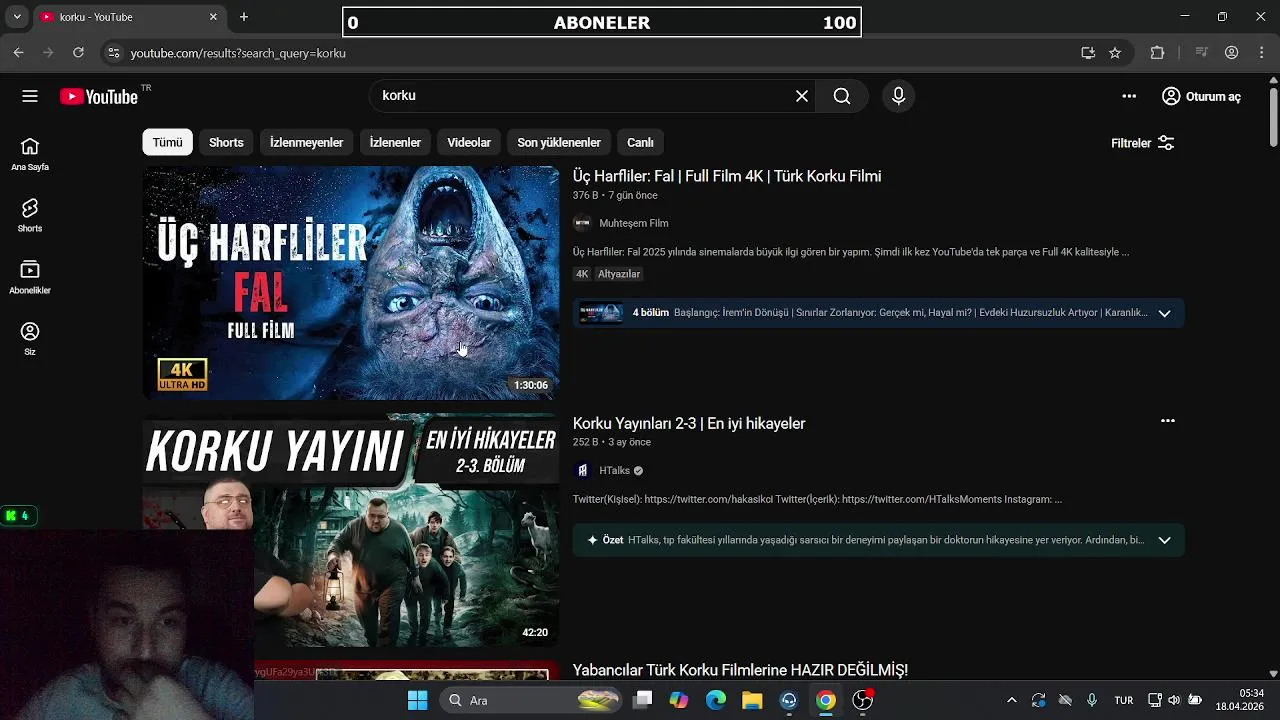Open Chrome three-dot menu
This screenshot has height=720, width=1280.
pyautogui.click(x=1261, y=53)
